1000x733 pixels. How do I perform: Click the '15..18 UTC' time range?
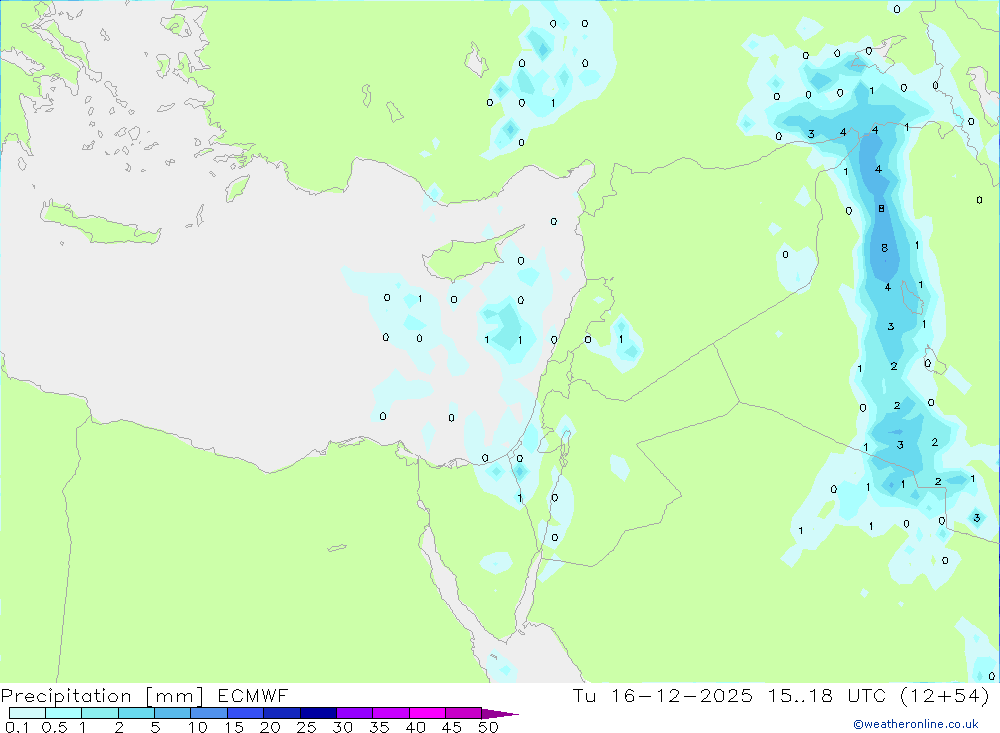(x=827, y=695)
